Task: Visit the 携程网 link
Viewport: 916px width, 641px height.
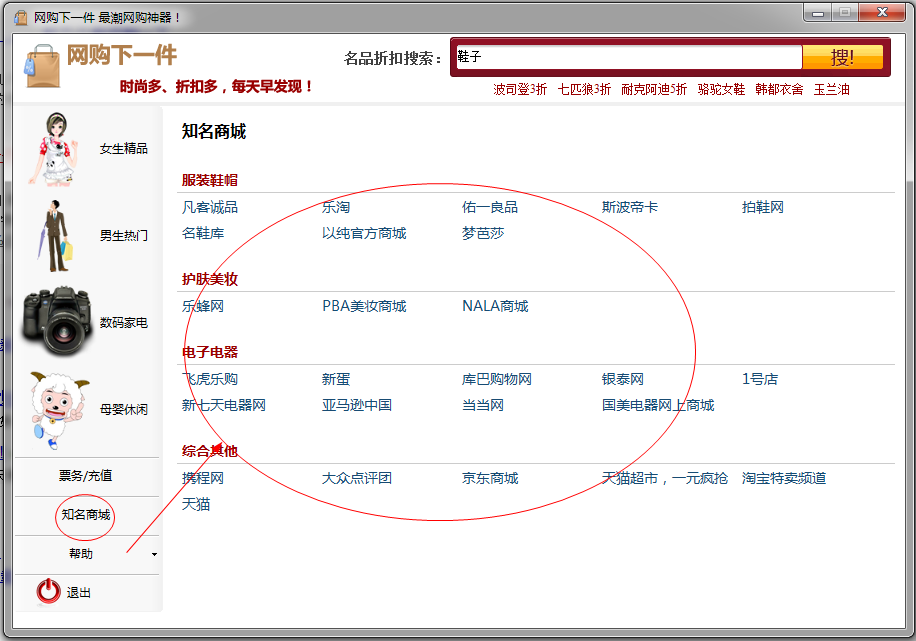Action: click(203, 479)
